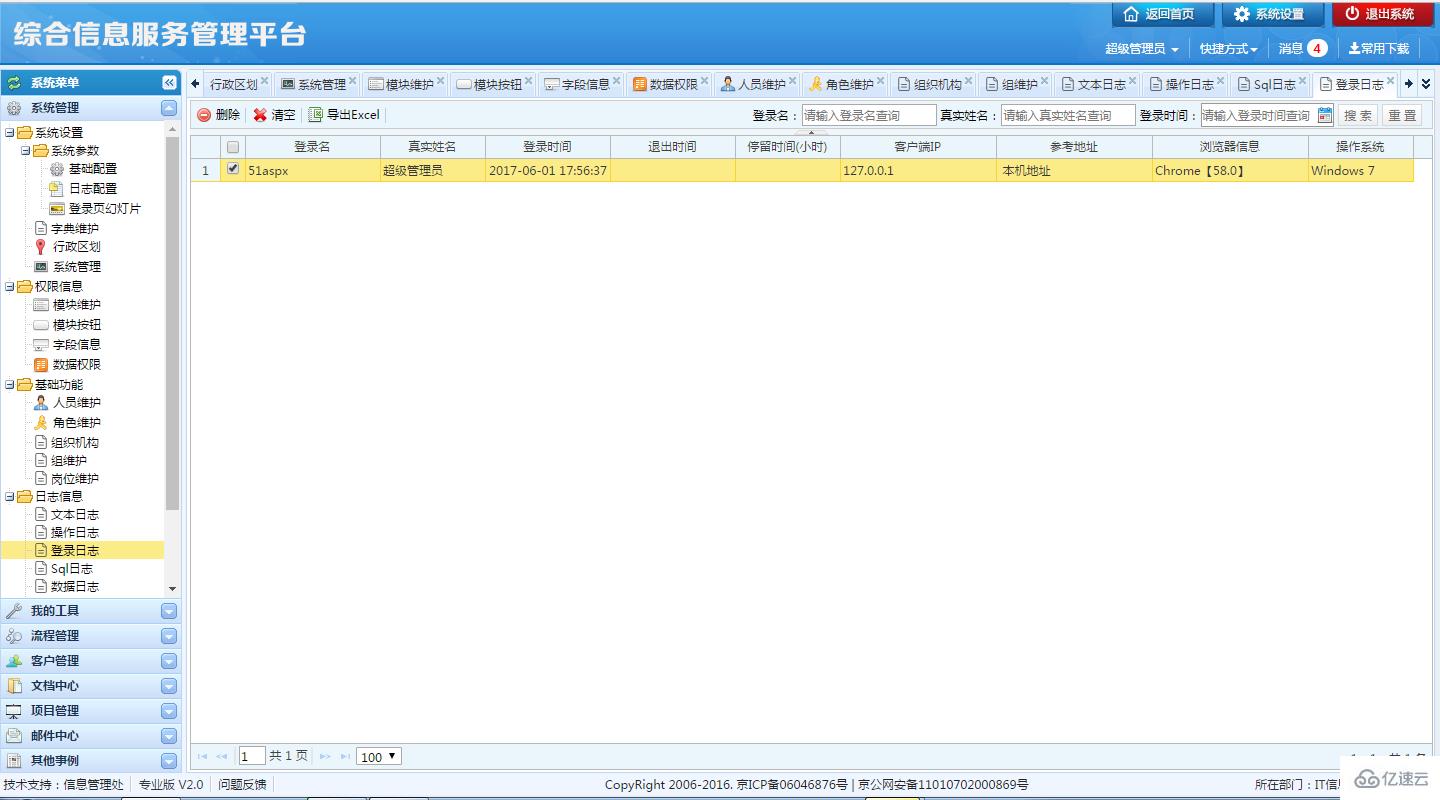Image resolution: width=1440 pixels, height=800 pixels.
Task: Collapse the 系统菜单 sidebar with double-arrow icon
Action: (169, 83)
